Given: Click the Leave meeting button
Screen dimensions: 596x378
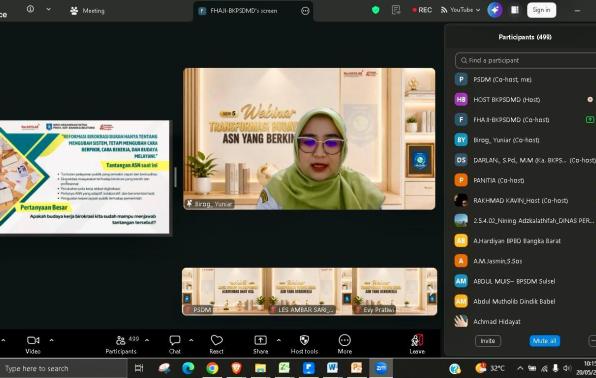Looking at the screenshot, I should tap(417, 345).
